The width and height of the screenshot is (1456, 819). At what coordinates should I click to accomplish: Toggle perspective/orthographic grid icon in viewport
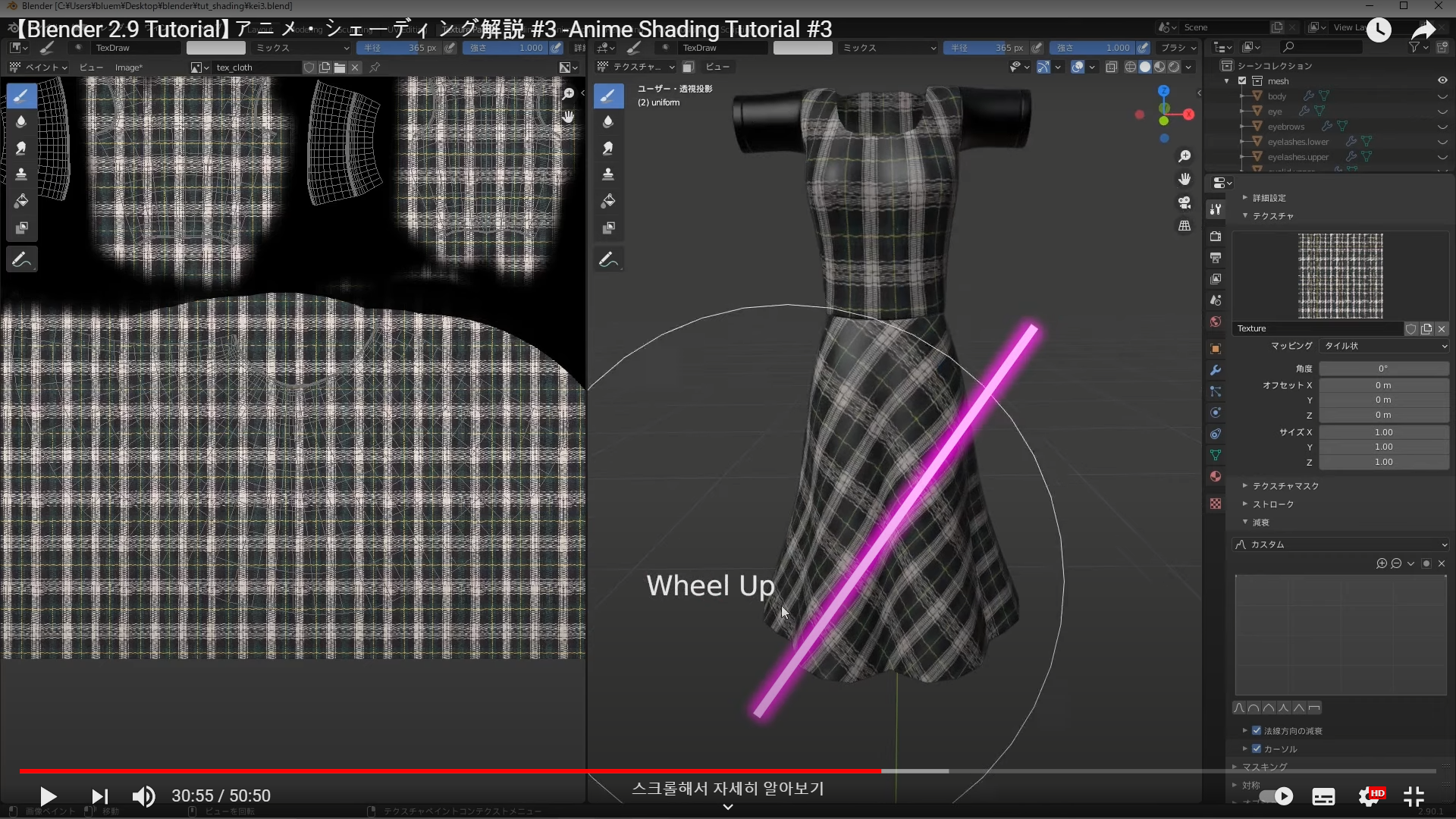[1184, 226]
